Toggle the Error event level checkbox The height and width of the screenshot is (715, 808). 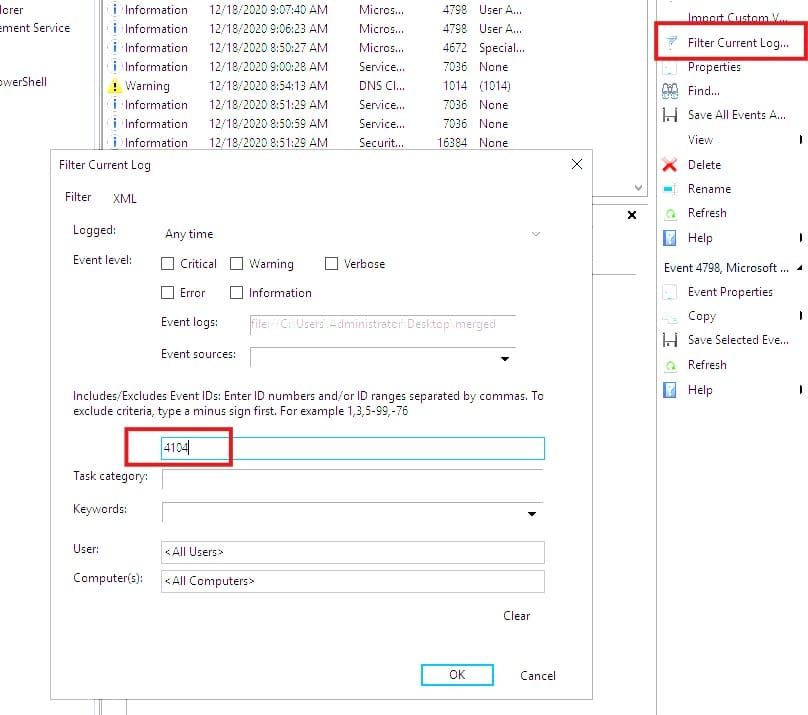point(168,293)
